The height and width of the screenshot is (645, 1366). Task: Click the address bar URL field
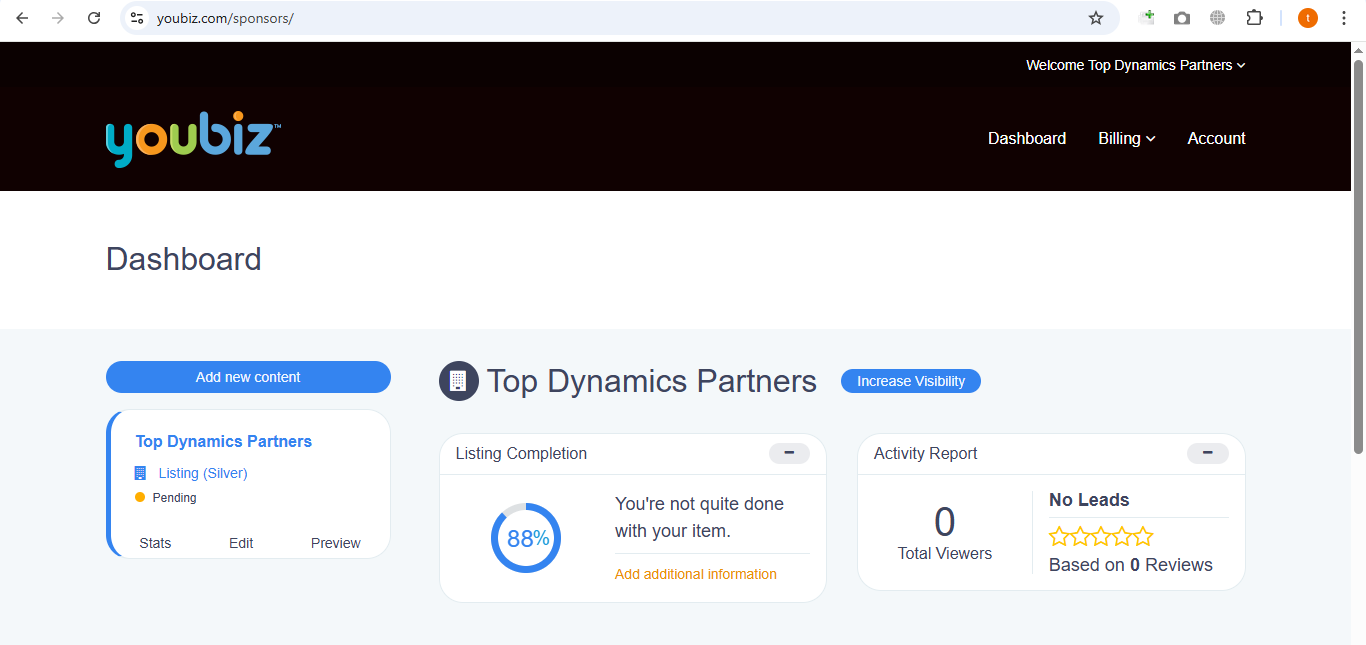[x=620, y=18]
